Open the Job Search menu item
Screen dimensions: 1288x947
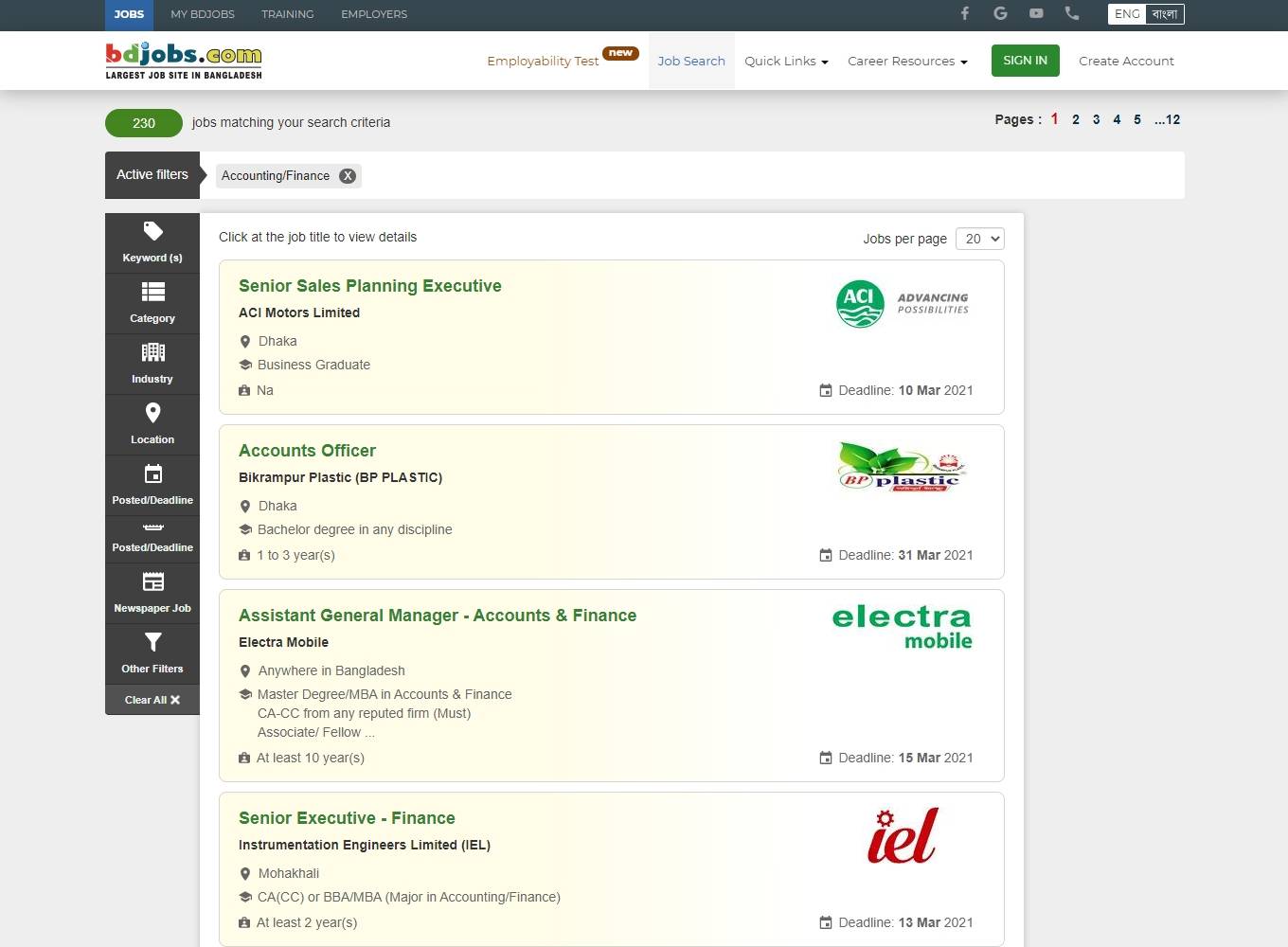[x=691, y=61]
